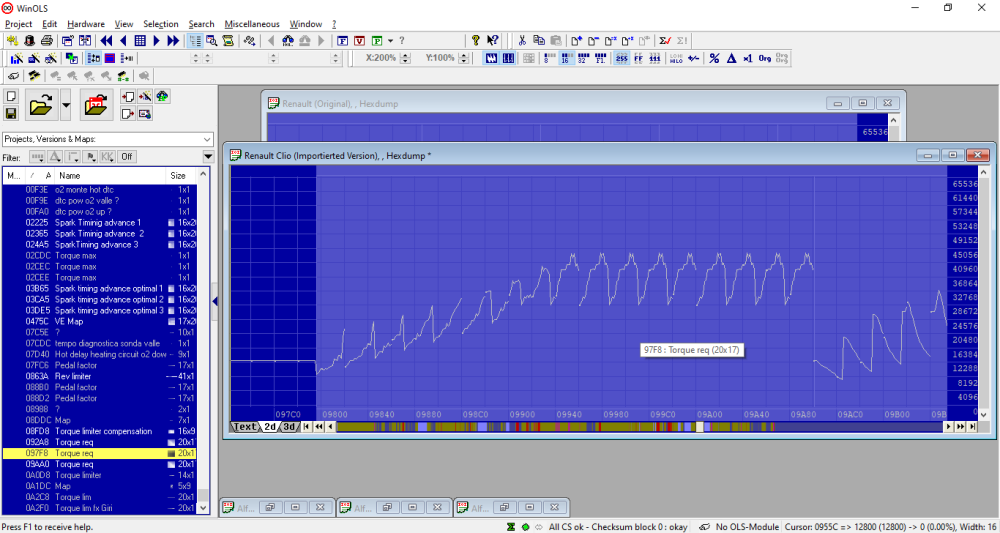Turn the filter Off button
Image resolution: width=1000 pixels, height=533 pixels.
point(128,157)
